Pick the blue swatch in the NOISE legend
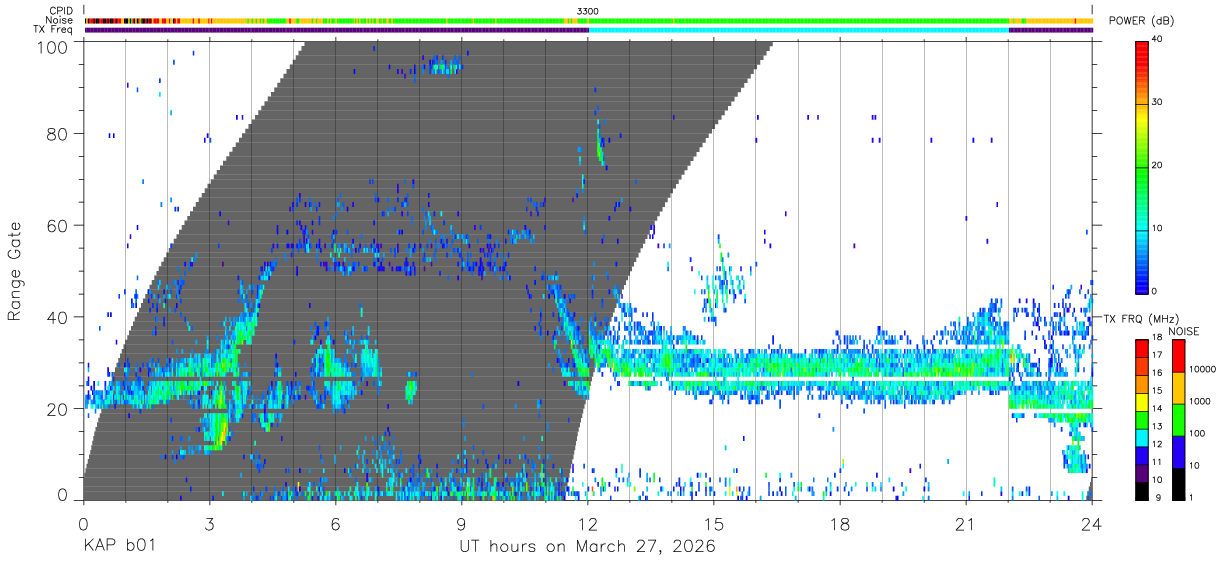Image resolution: width=1228 pixels, height=567 pixels. click(x=1178, y=451)
